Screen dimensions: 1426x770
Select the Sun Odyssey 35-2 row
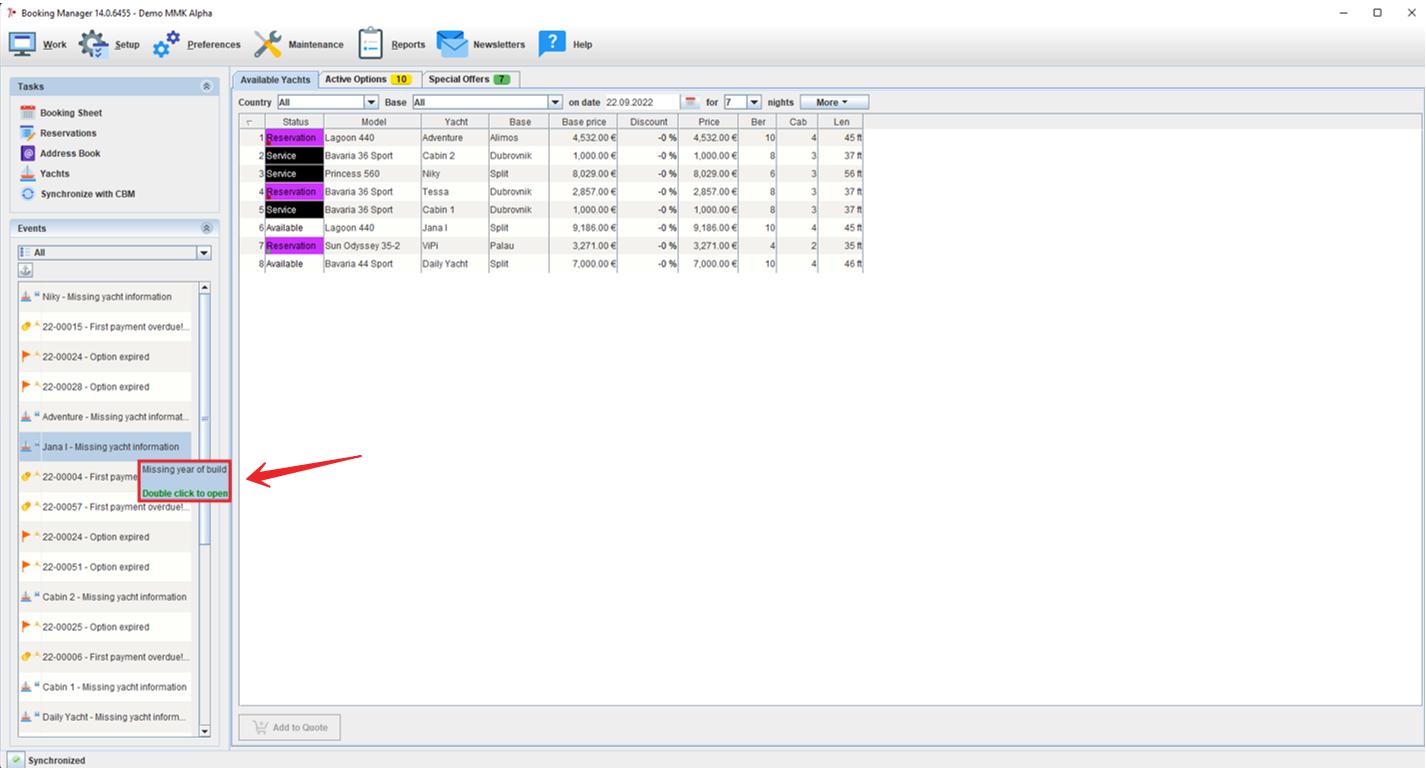[x=550, y=246]
